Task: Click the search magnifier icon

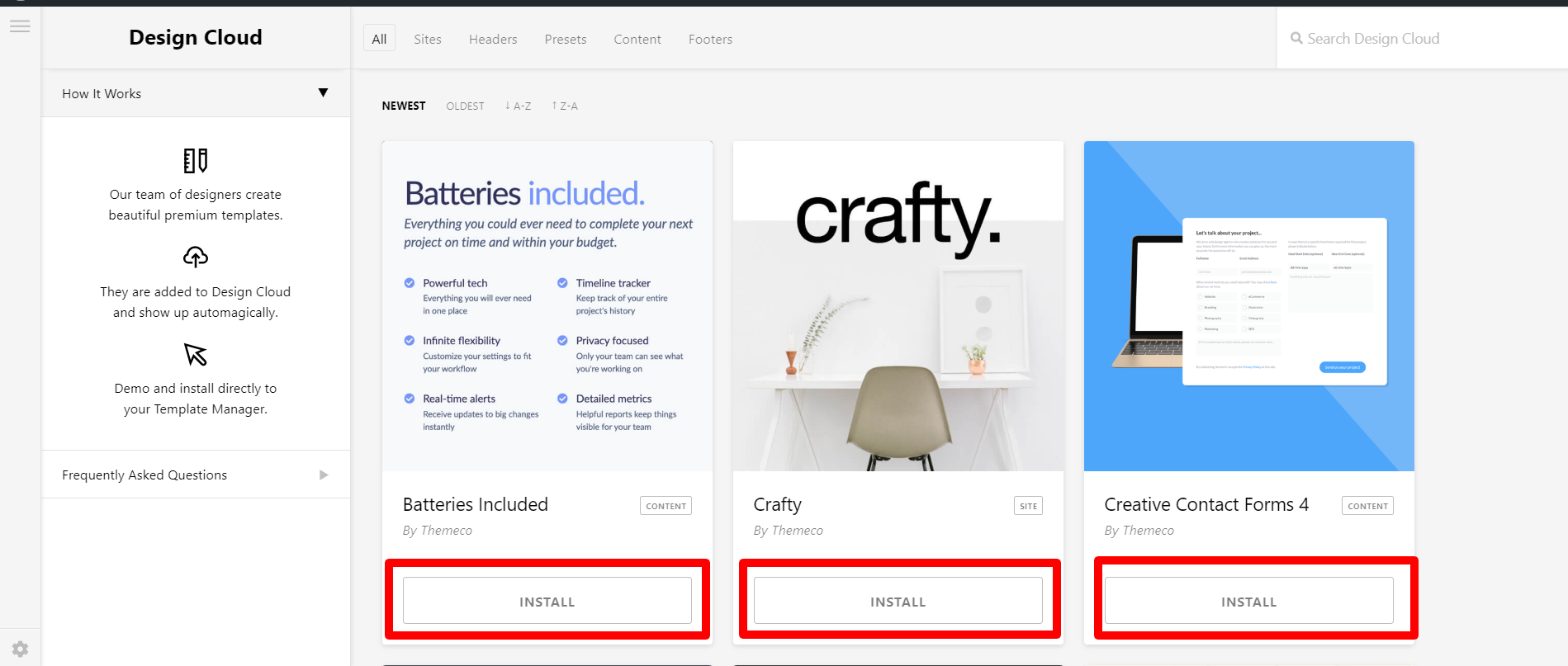Action: pos(1296,39)
